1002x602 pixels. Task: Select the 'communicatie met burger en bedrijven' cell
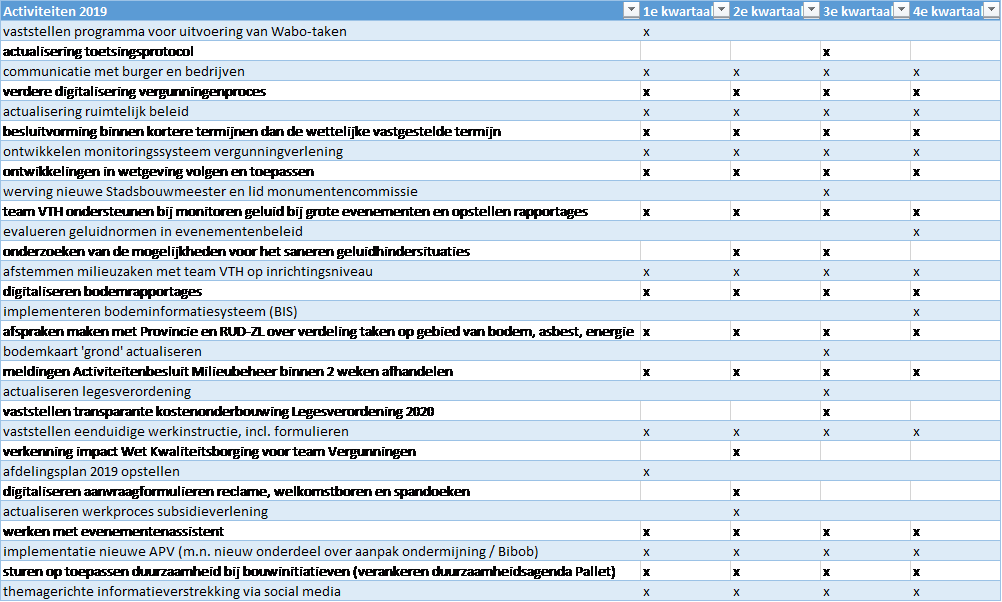pyautogui.click(x=124, y=71)
